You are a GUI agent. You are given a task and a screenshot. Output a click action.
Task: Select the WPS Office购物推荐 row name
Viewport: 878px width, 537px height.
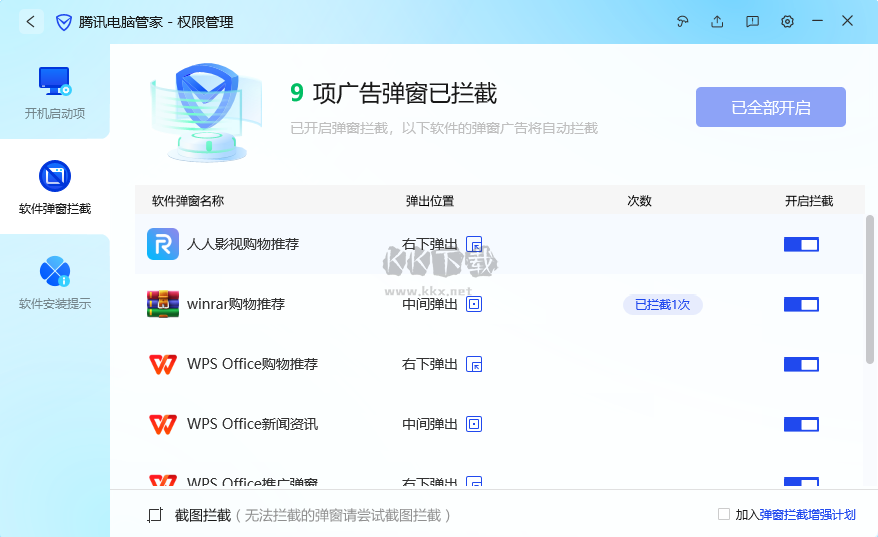pyautogui.click(x=253, y=364)
